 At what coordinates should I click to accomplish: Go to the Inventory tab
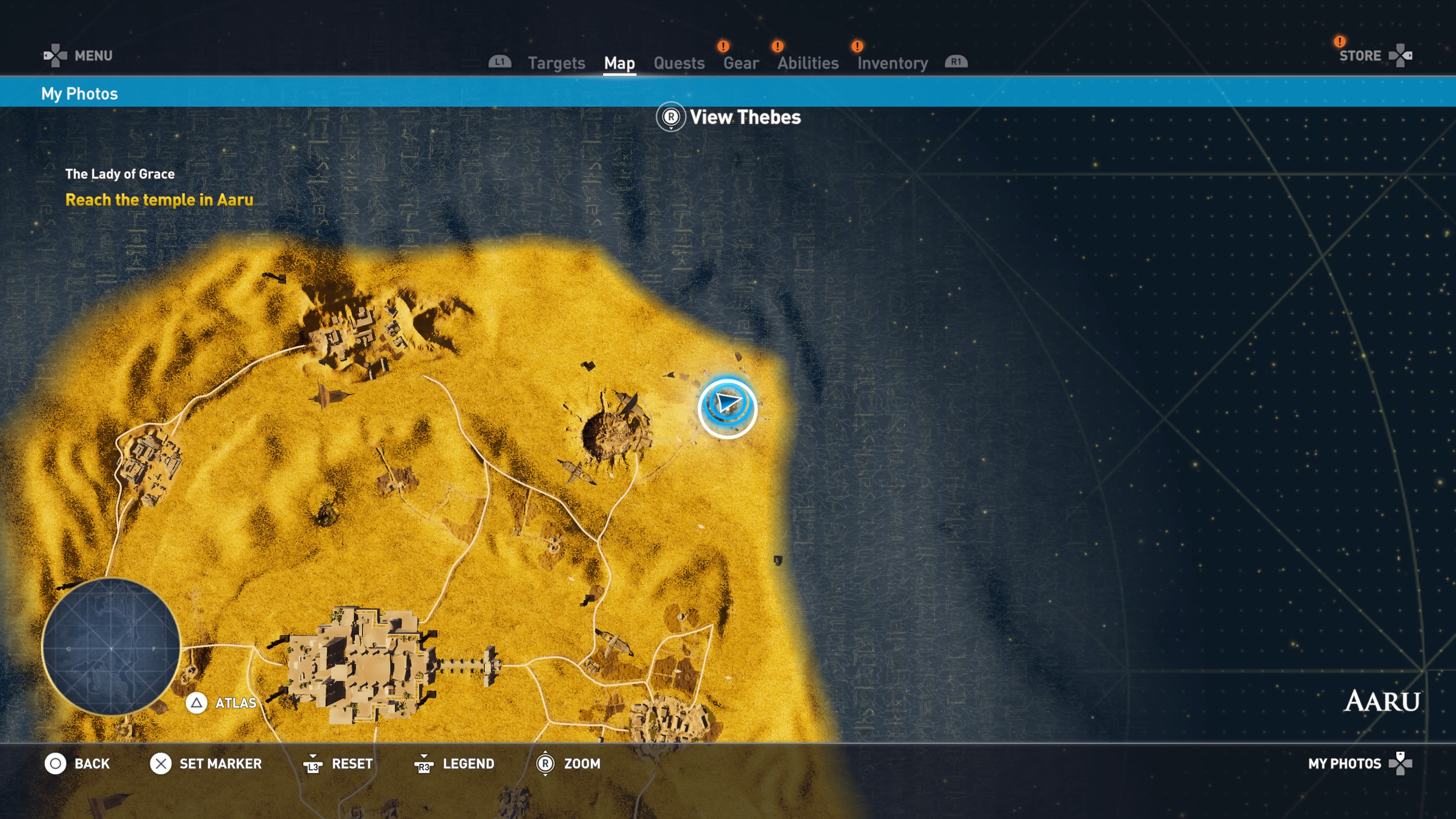click(893, 63)
